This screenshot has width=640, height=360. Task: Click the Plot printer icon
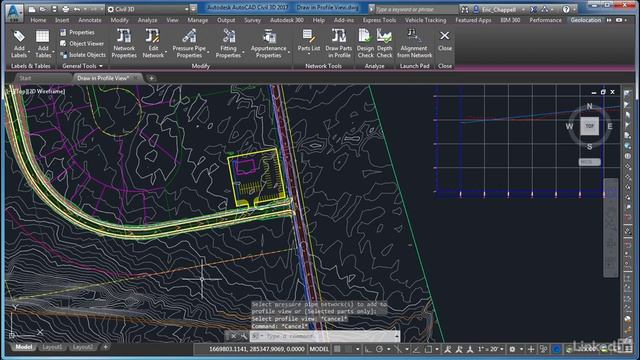tap(65, 9)
